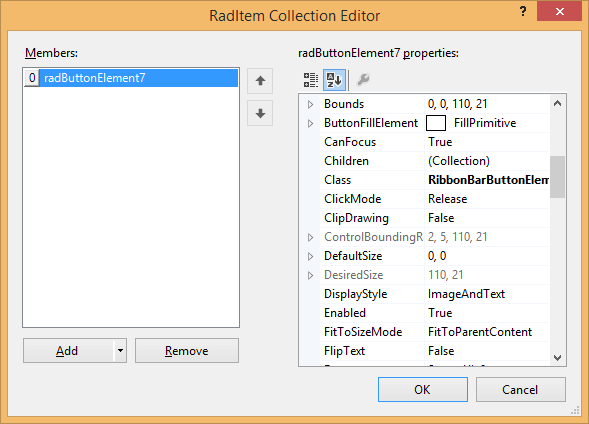Switch property grid to Alphabetical sort
This screenshot has width=589, height=424.
coord(334,80)
